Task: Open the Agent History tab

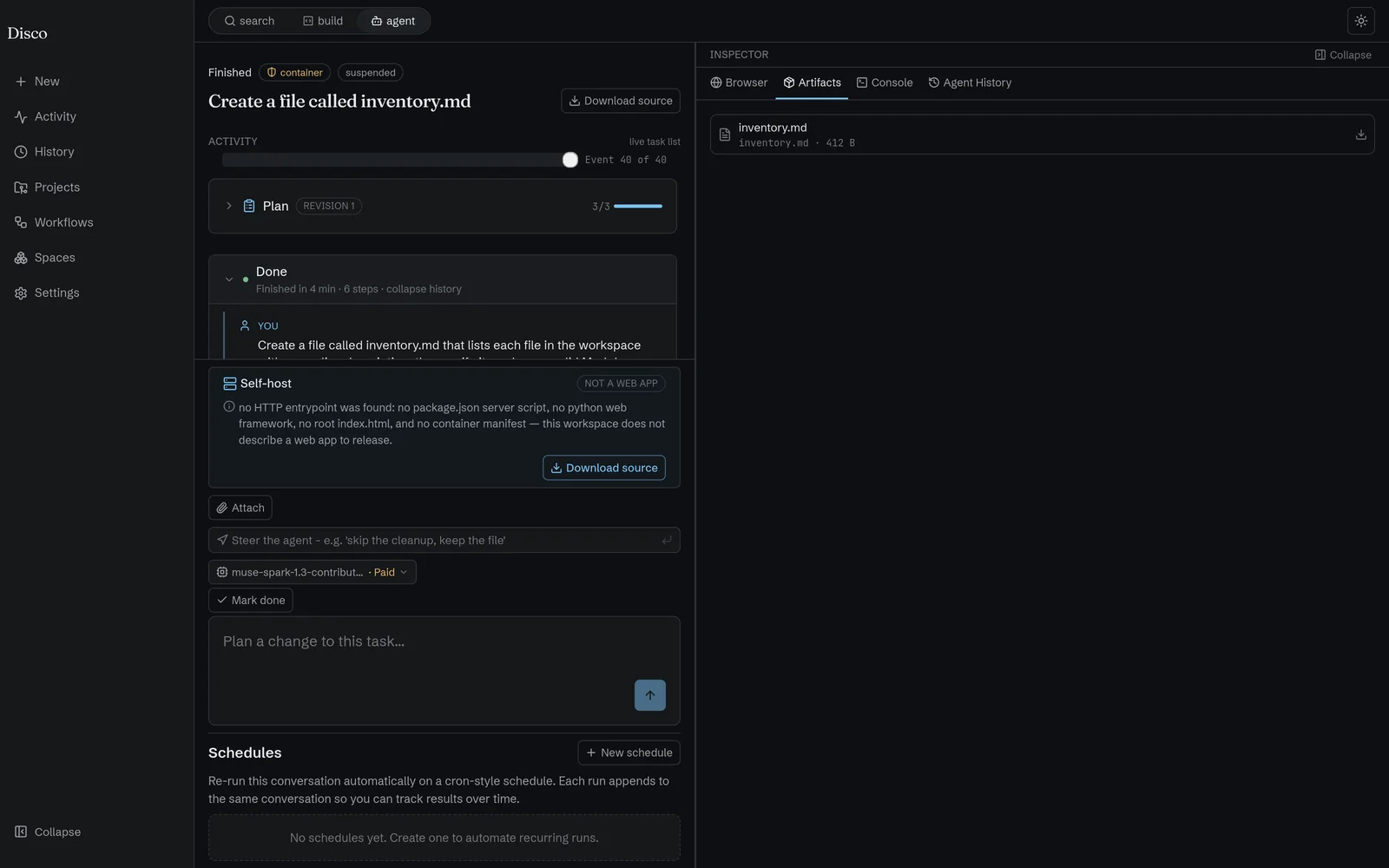Action: 970,82
